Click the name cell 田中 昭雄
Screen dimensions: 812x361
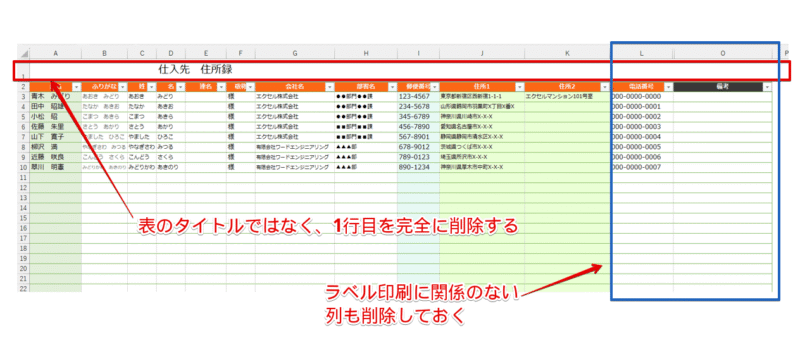[x=55, y=107]
